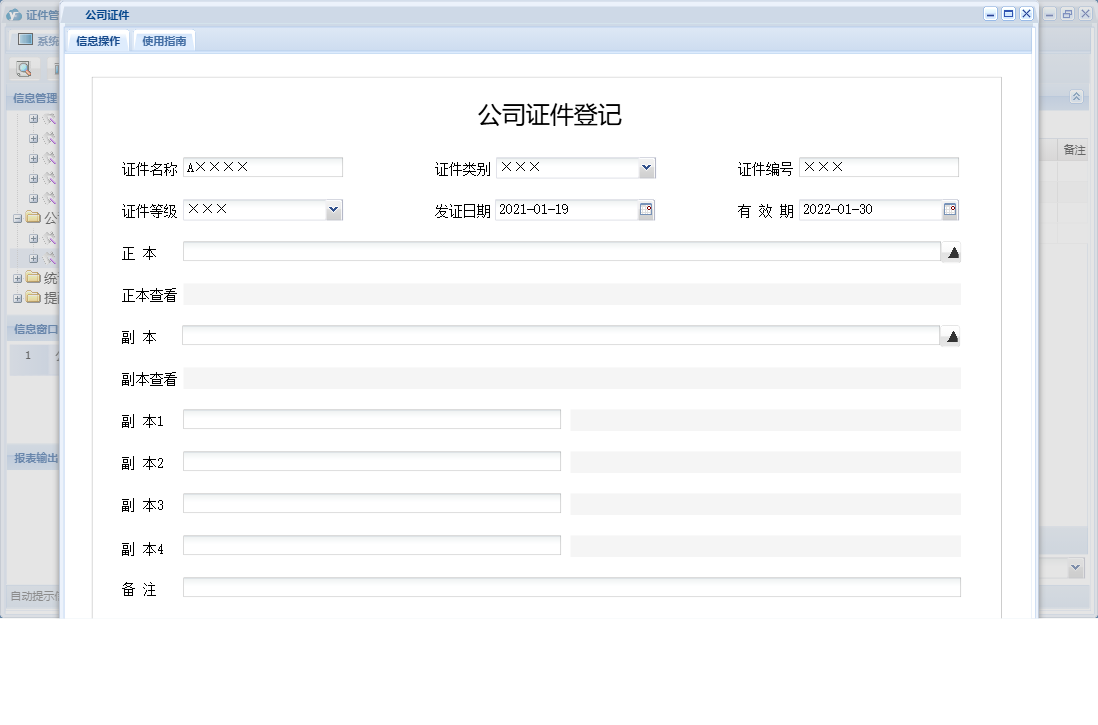Switch to the 使用指南 tab
This screenshot has width=1098, height=725.
(x=164, y=41)
